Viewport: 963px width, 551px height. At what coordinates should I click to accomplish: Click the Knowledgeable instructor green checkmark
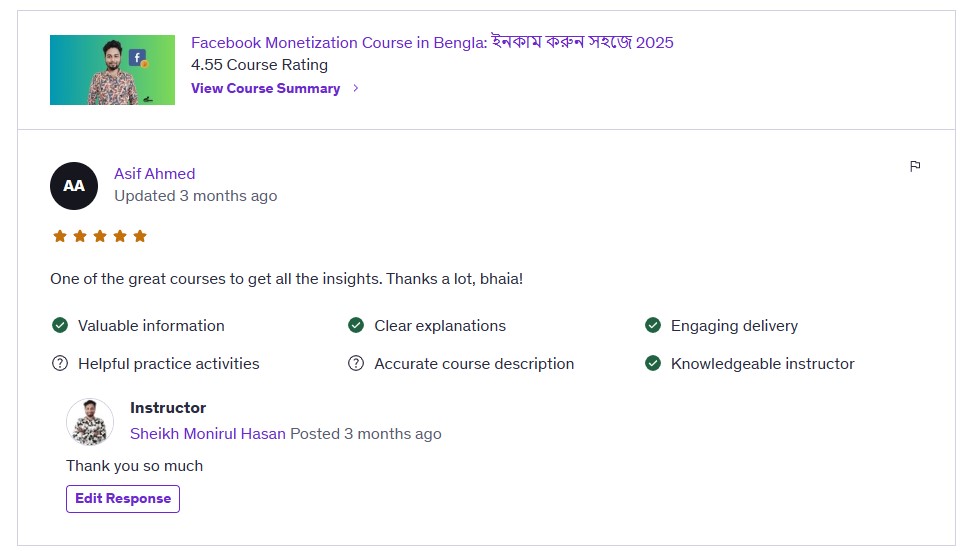click(x=652, y=363)
